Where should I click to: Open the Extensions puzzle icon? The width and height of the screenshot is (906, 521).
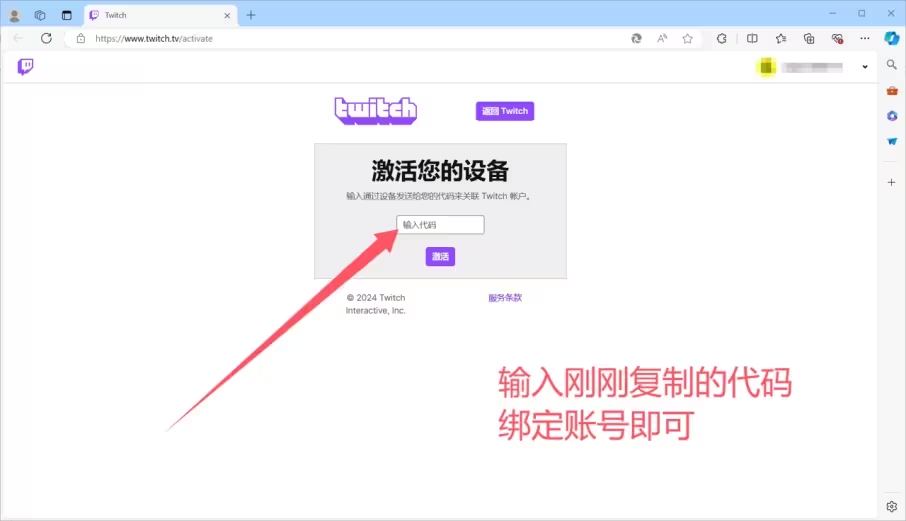[x=722, y=39]
